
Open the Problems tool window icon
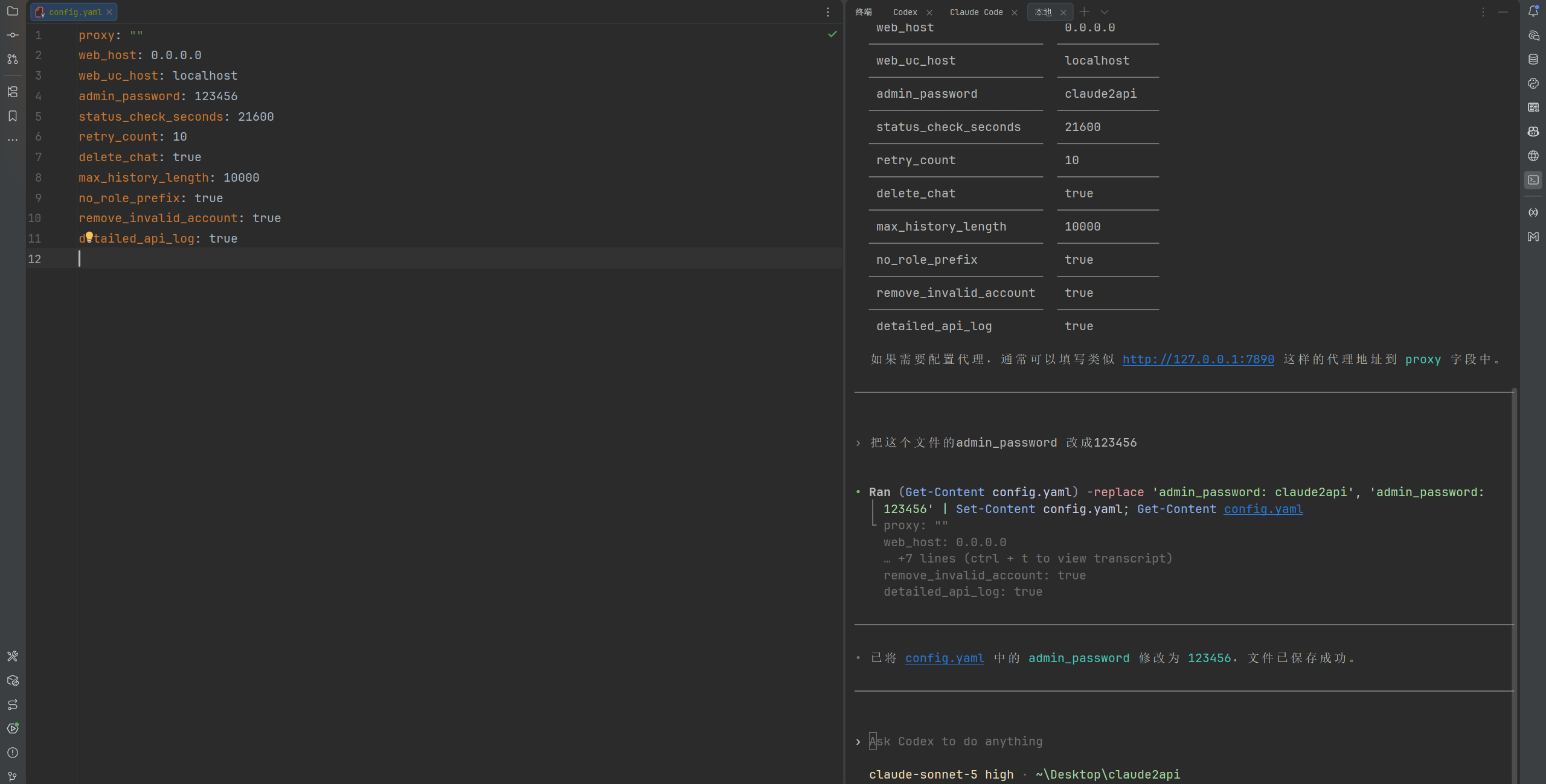[x=13, y=753]
